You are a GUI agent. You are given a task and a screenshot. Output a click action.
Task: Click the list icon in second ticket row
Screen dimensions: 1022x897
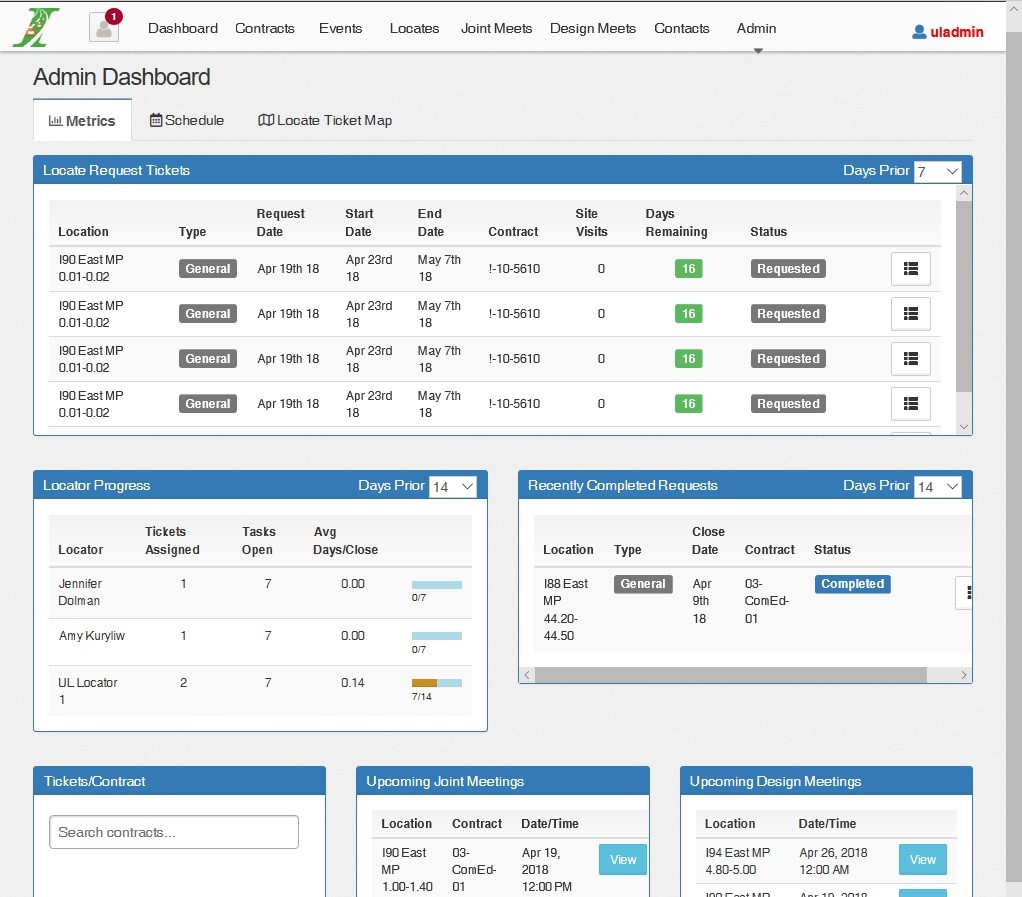(910, 314)
